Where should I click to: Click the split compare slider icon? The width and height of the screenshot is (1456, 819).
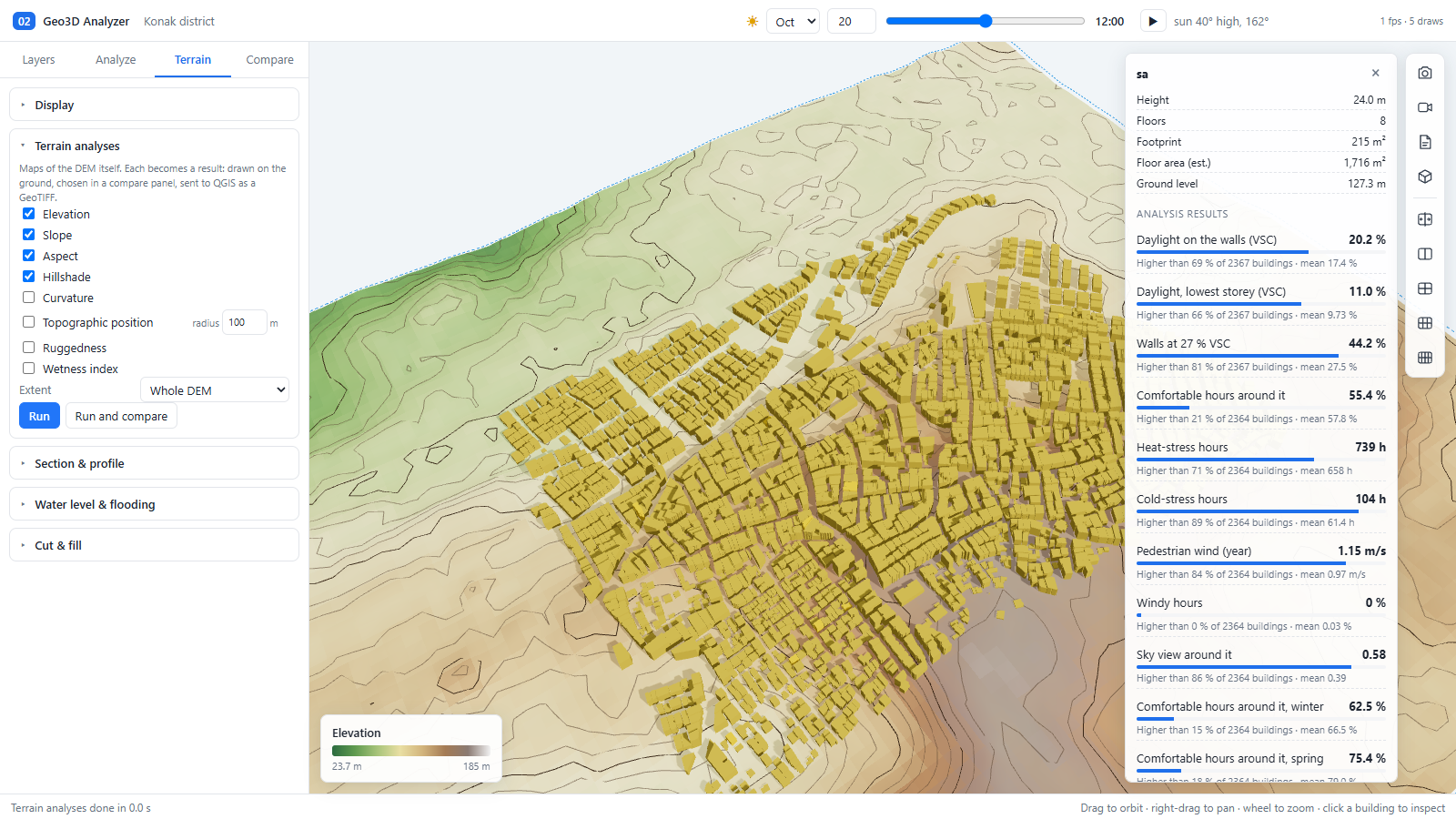pos(1425,219)
